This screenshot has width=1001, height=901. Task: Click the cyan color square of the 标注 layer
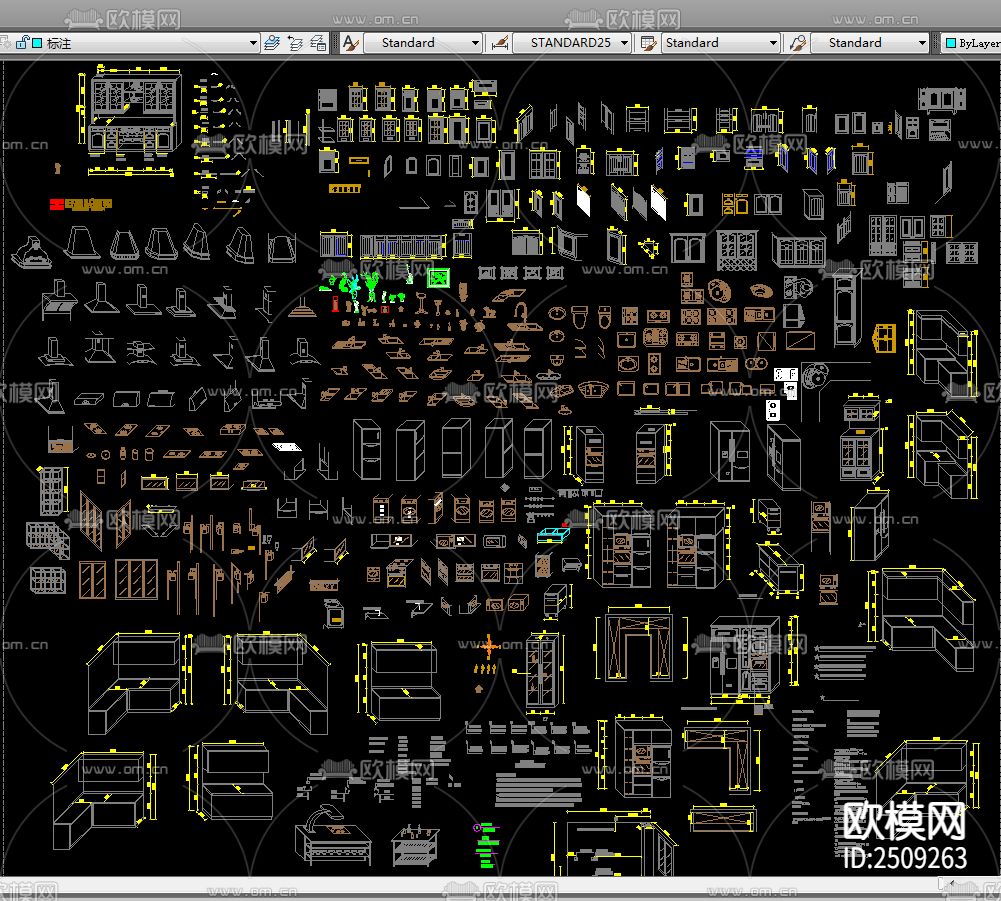tap(37, 43)
